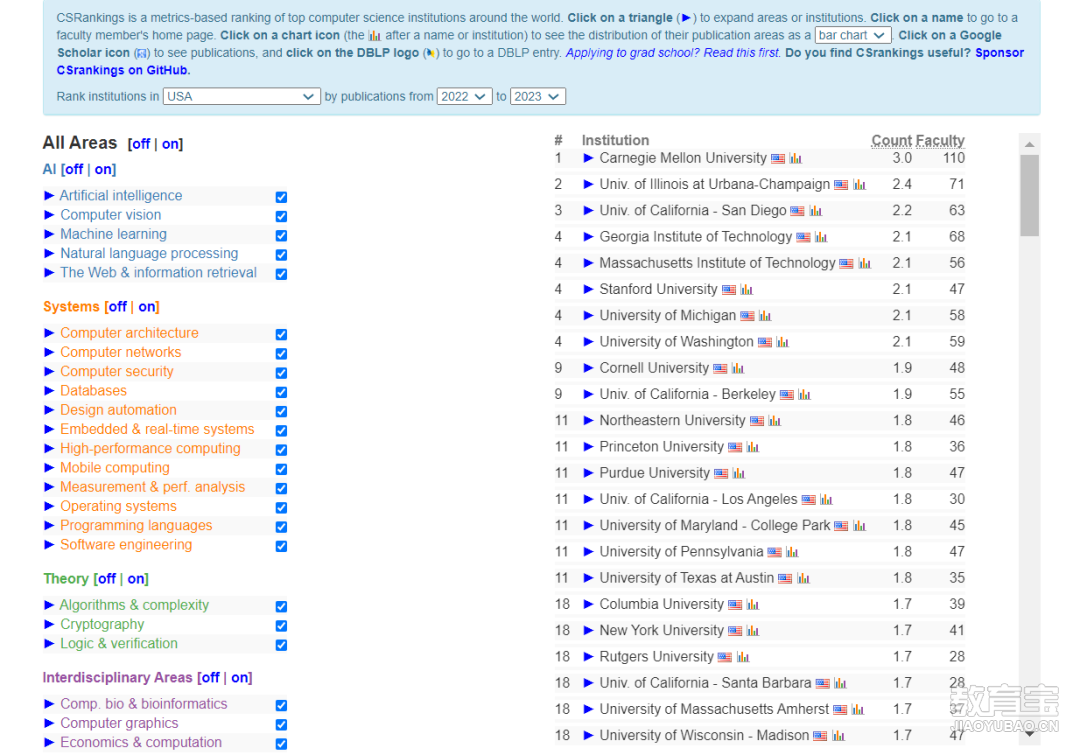Open the chart icon for New York University

tap(753, 630)
